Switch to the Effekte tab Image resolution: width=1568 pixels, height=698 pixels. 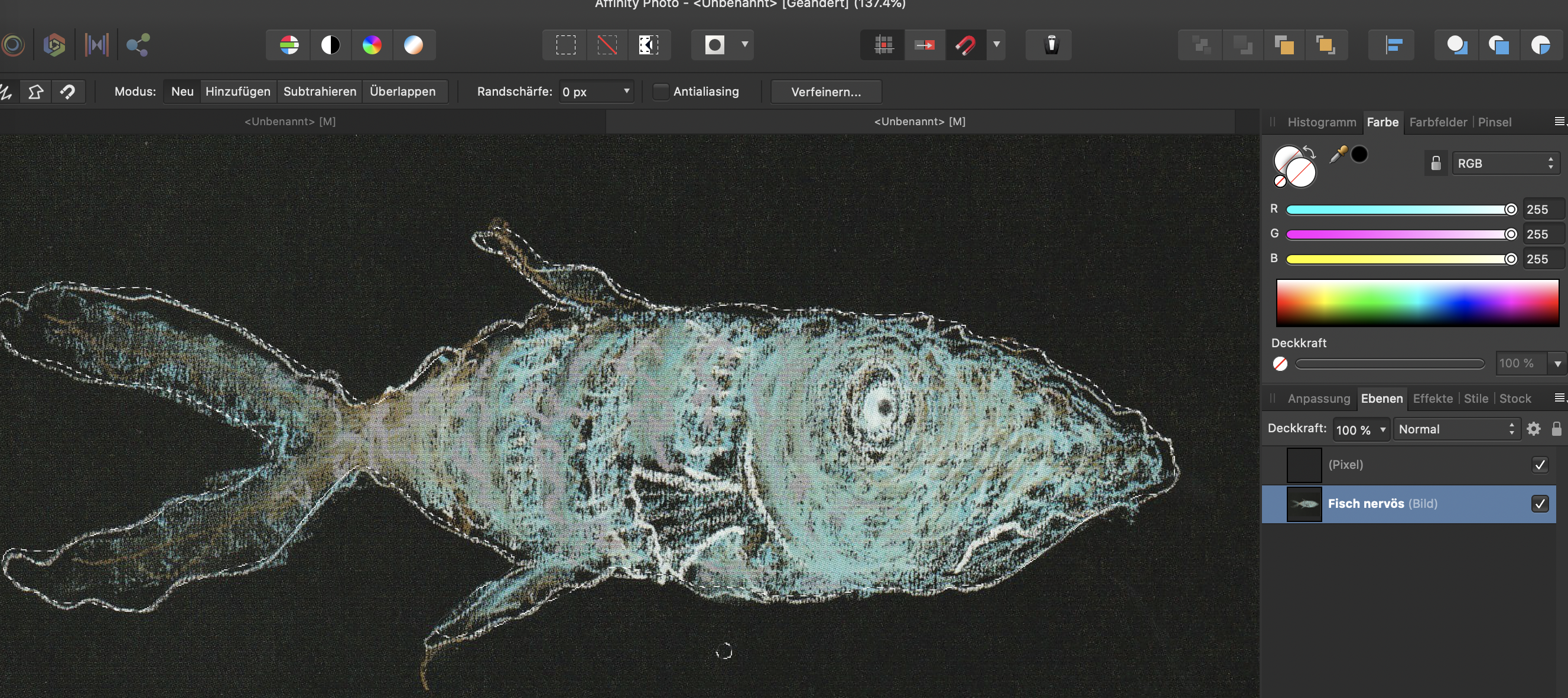click(1432, 399)
